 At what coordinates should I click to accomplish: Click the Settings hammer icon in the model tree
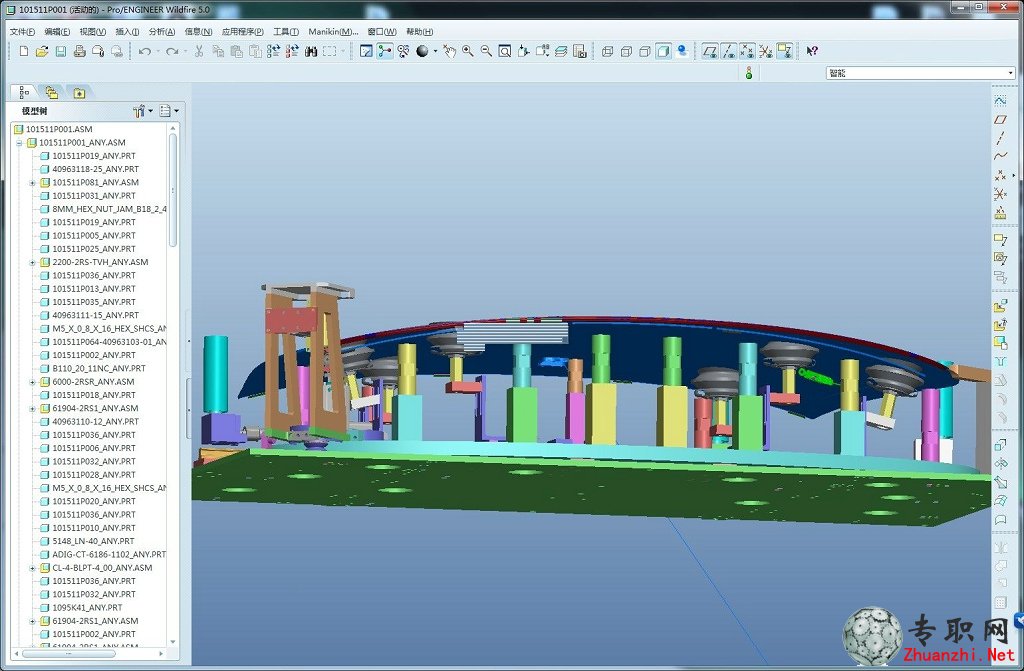pos(139,111)
